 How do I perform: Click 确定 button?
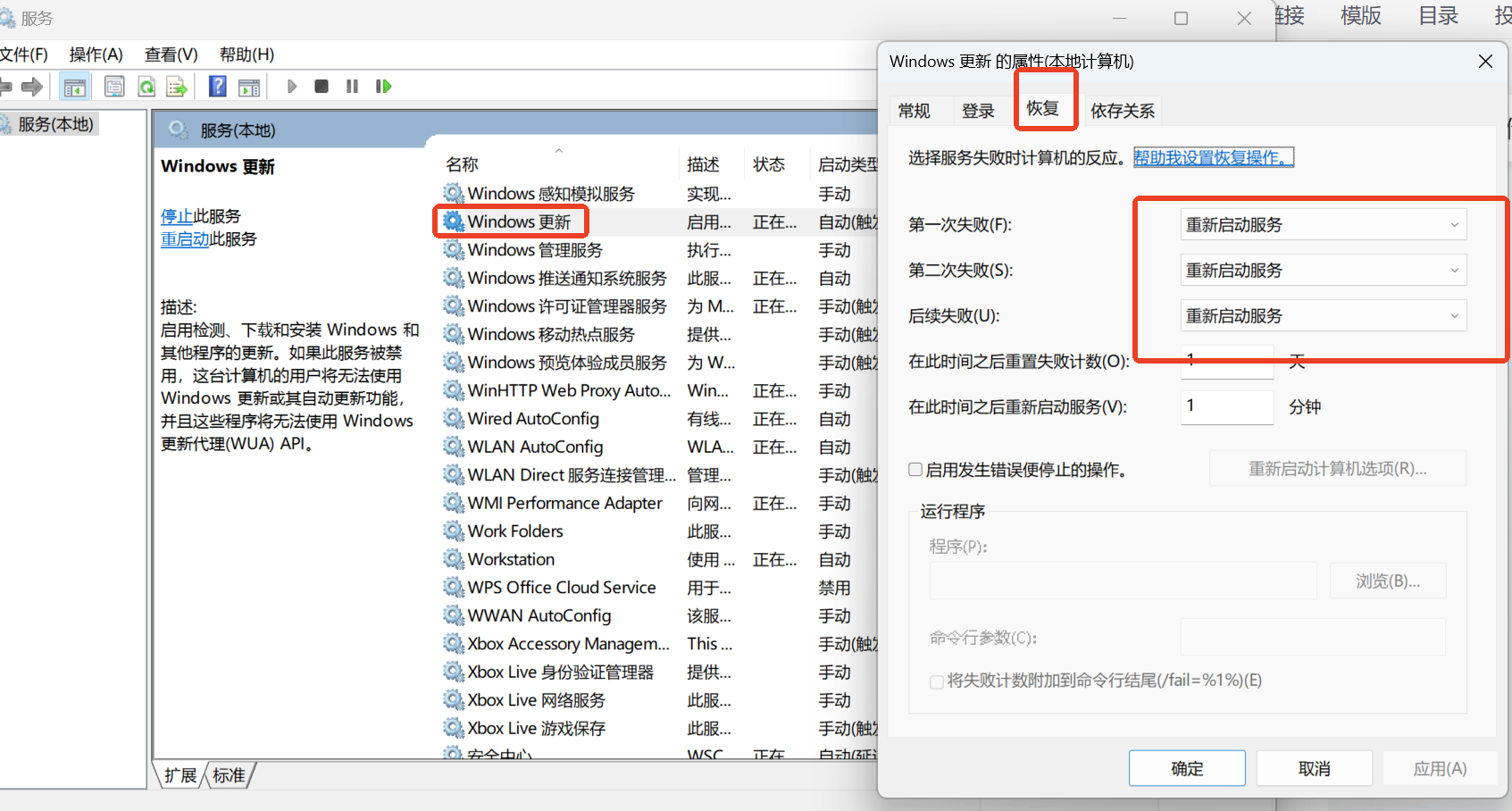pos(1187,768)
